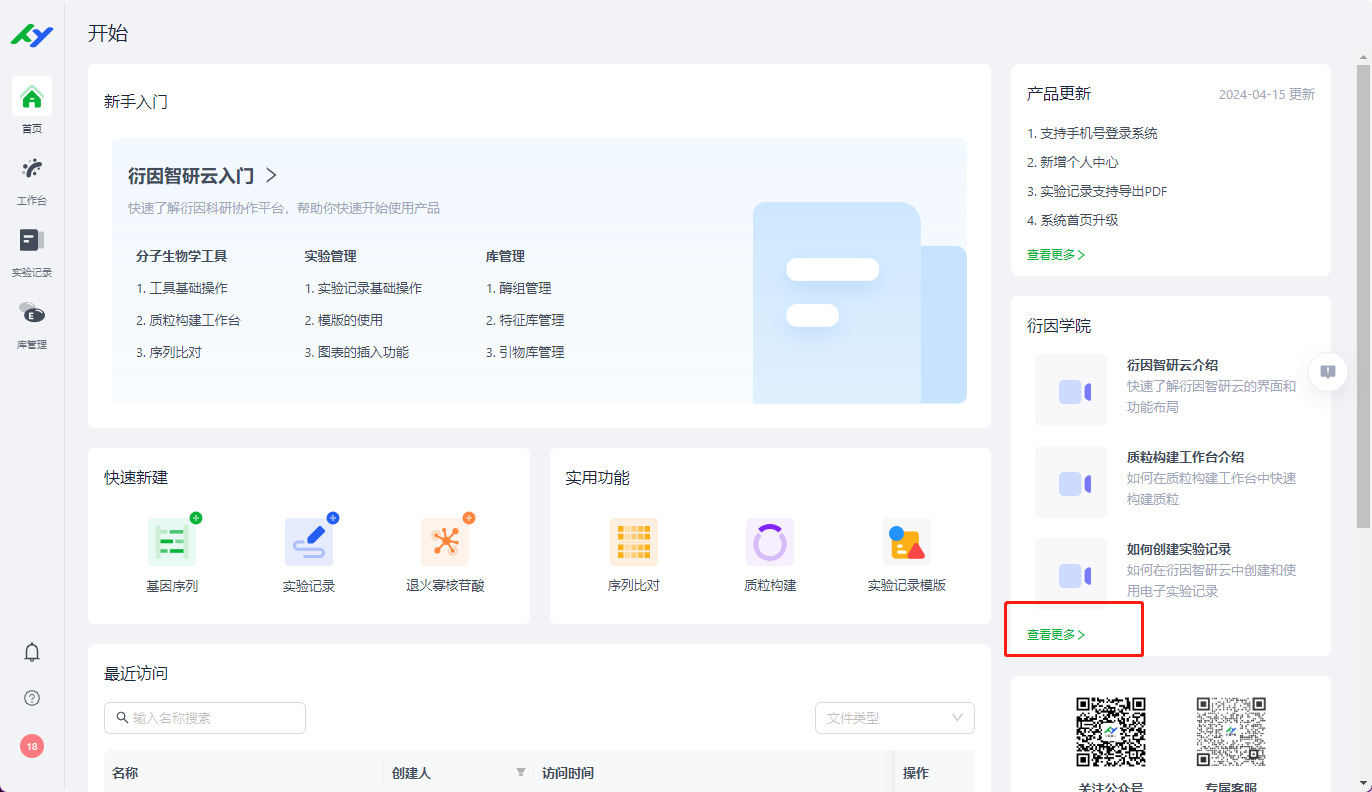The height and width of the screenshot is (792, 1372).
Task: Open the help question mark icon
Action: (31, 698)
